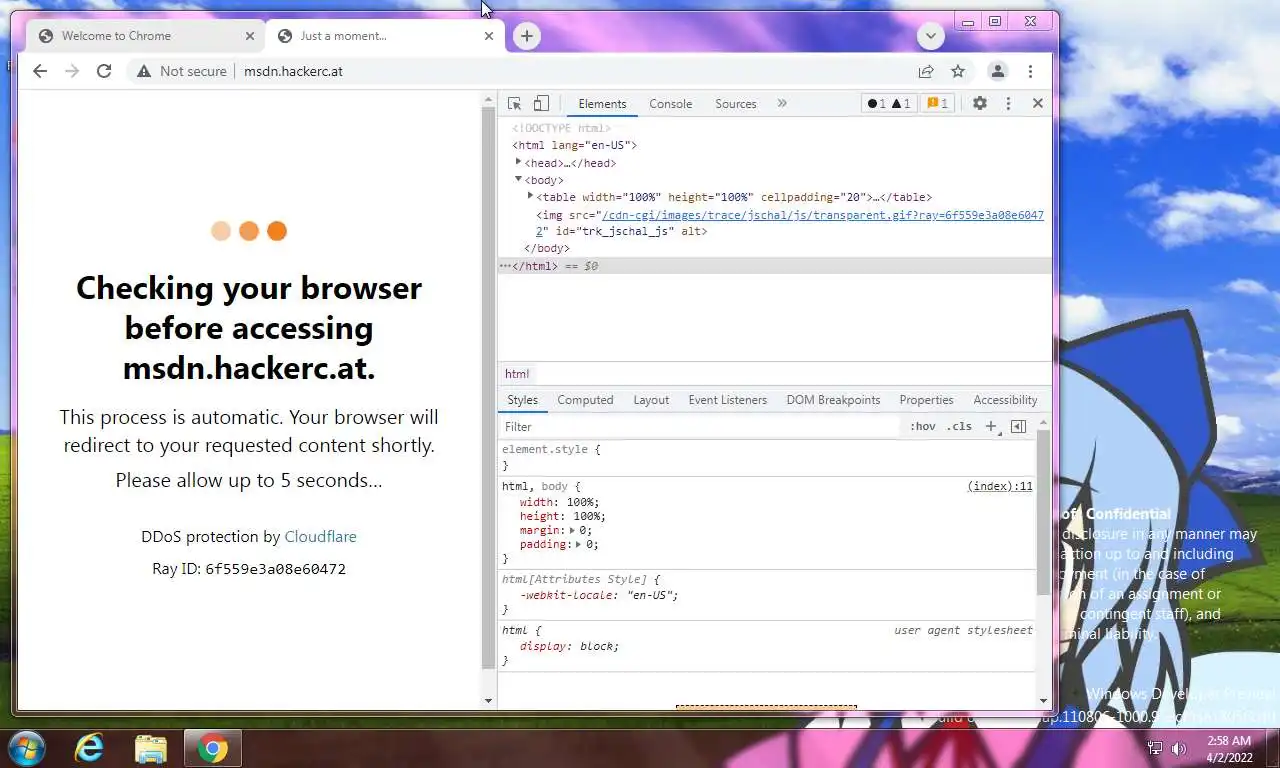The width and height of the screenshot is (1280, 768).
Task: Toggle the :hov element state button
Action: [x=922, y=426]
